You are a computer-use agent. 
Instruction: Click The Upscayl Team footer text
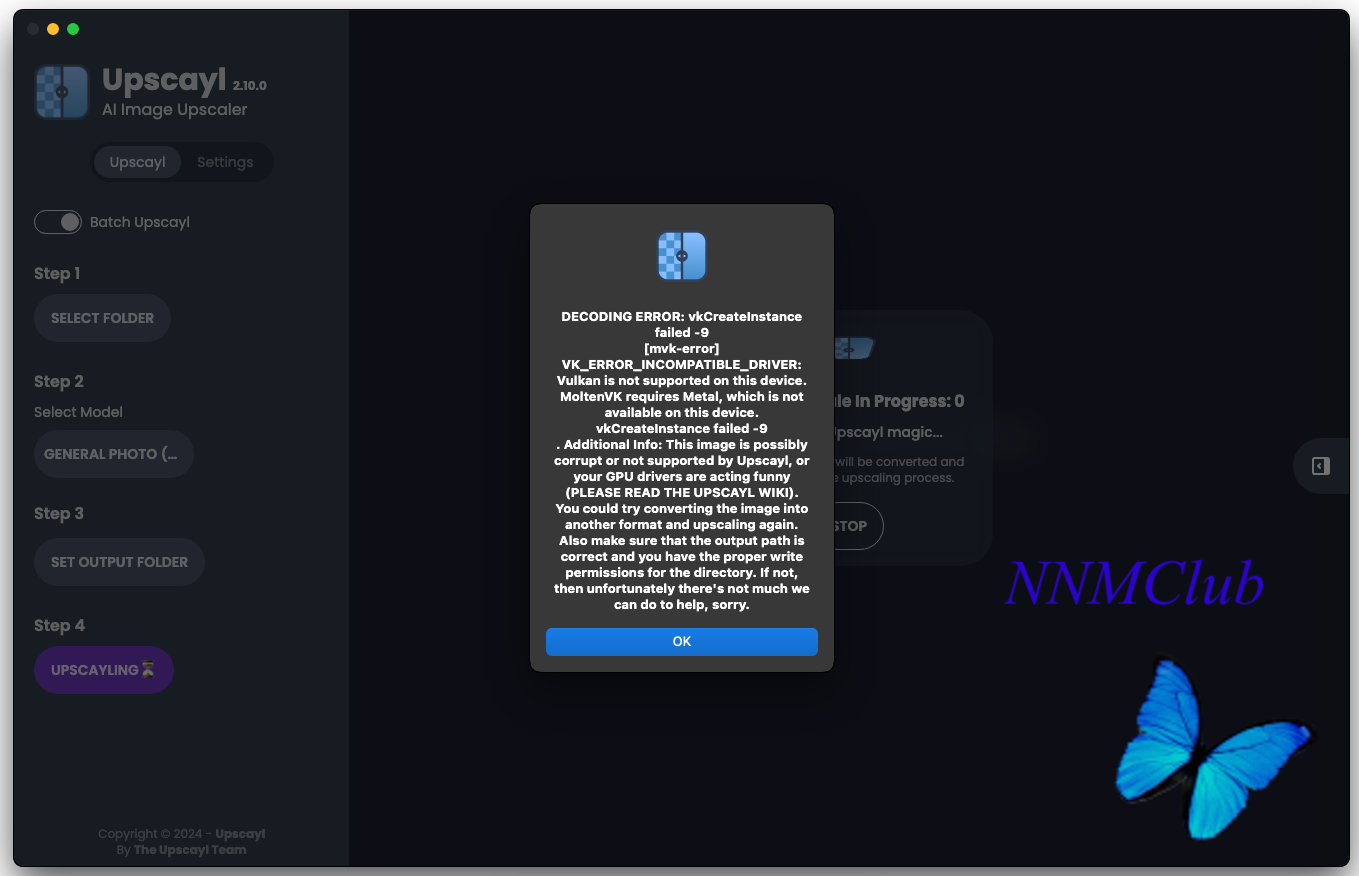pos(190,850)
